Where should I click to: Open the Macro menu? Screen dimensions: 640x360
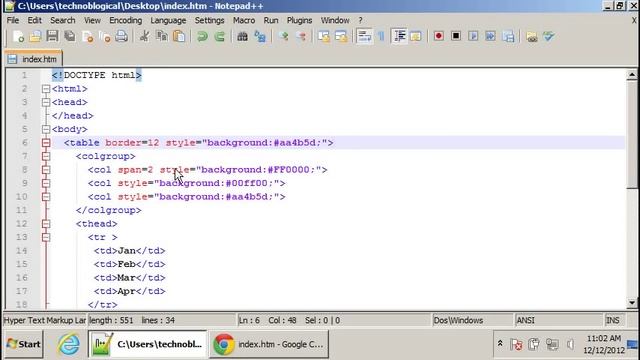click(x=244, y=20)
